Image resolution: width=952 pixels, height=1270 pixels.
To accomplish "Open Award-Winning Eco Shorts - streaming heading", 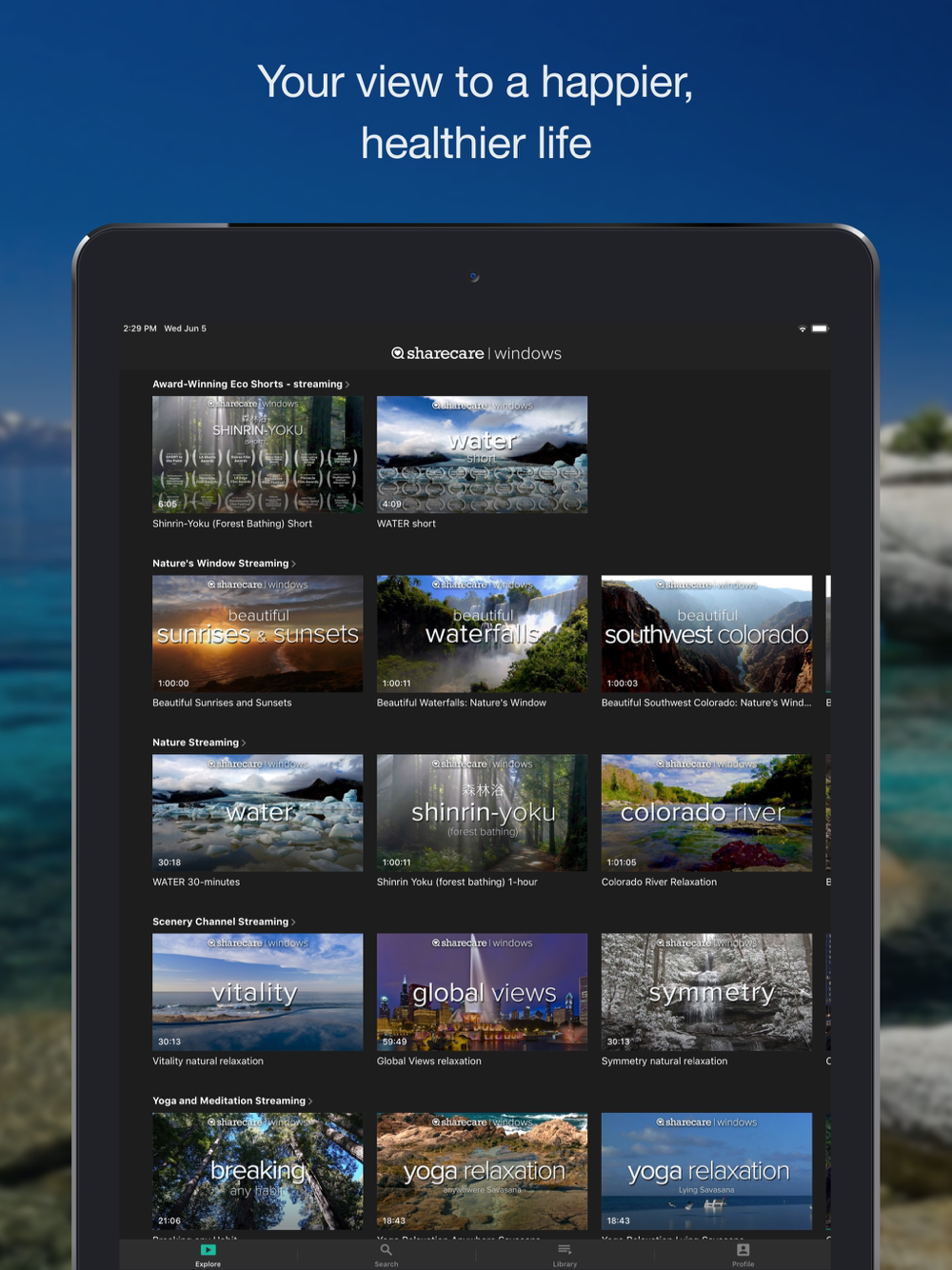I will coord(248,385).
